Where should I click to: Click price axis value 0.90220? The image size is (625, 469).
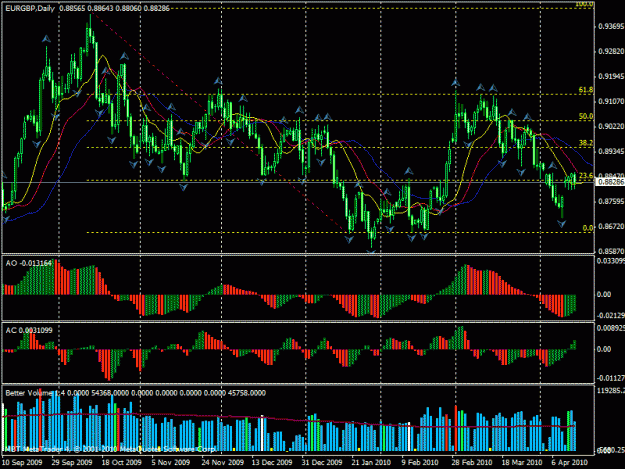(611, 126)
